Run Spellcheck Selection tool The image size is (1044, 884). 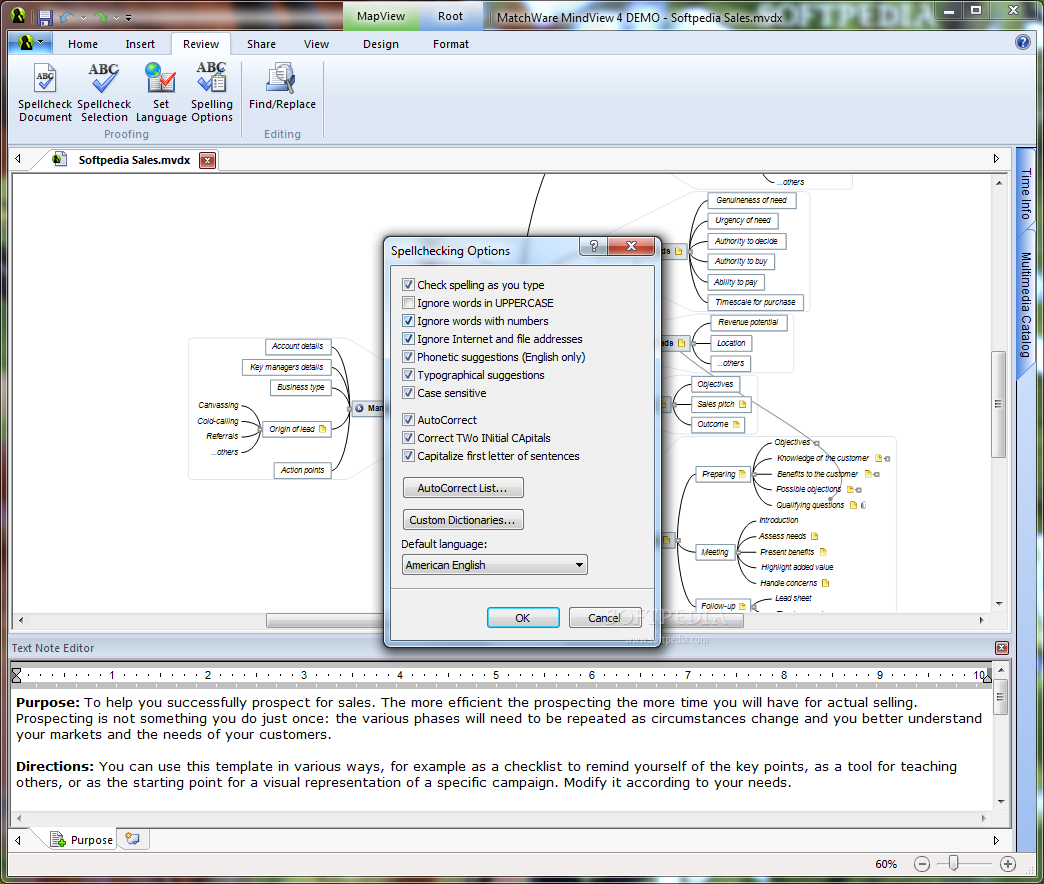[x=104, y=93]
